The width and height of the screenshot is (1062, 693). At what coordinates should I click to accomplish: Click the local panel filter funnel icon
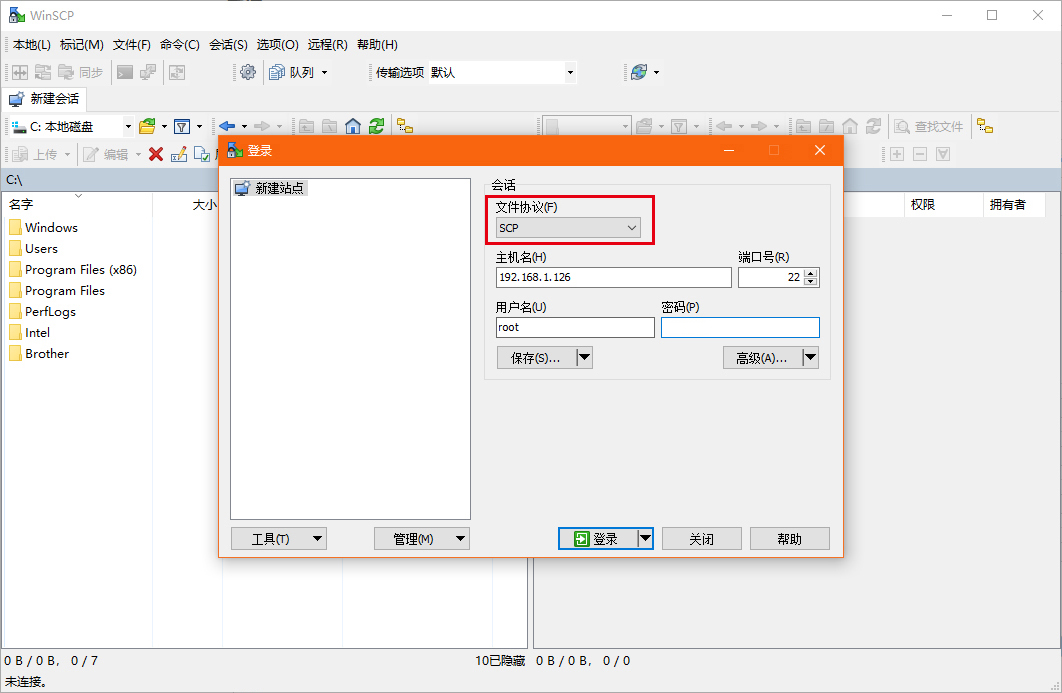tap(182, 127)
